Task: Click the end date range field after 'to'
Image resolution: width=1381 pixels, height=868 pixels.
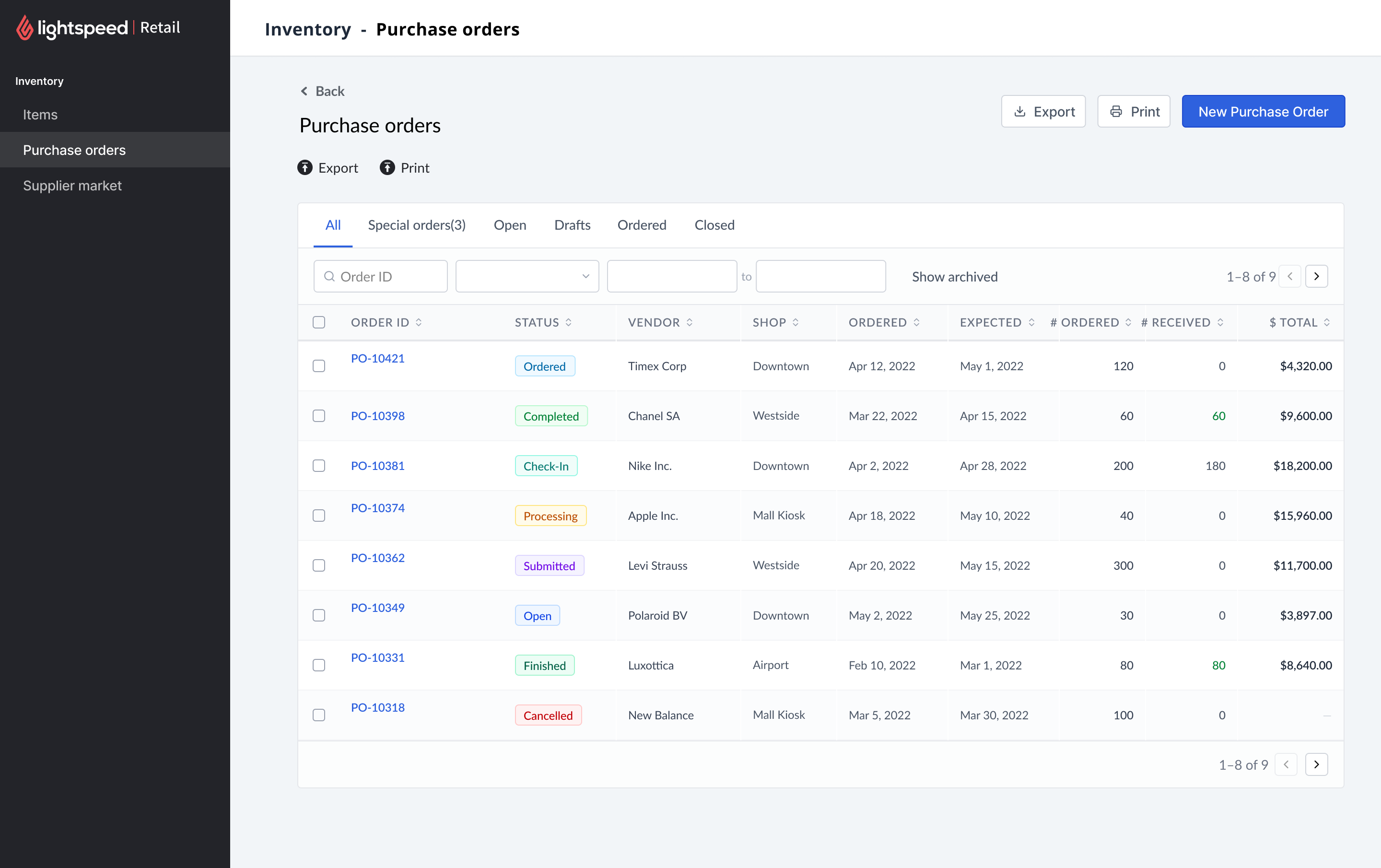Action: (x=820, y=277)
